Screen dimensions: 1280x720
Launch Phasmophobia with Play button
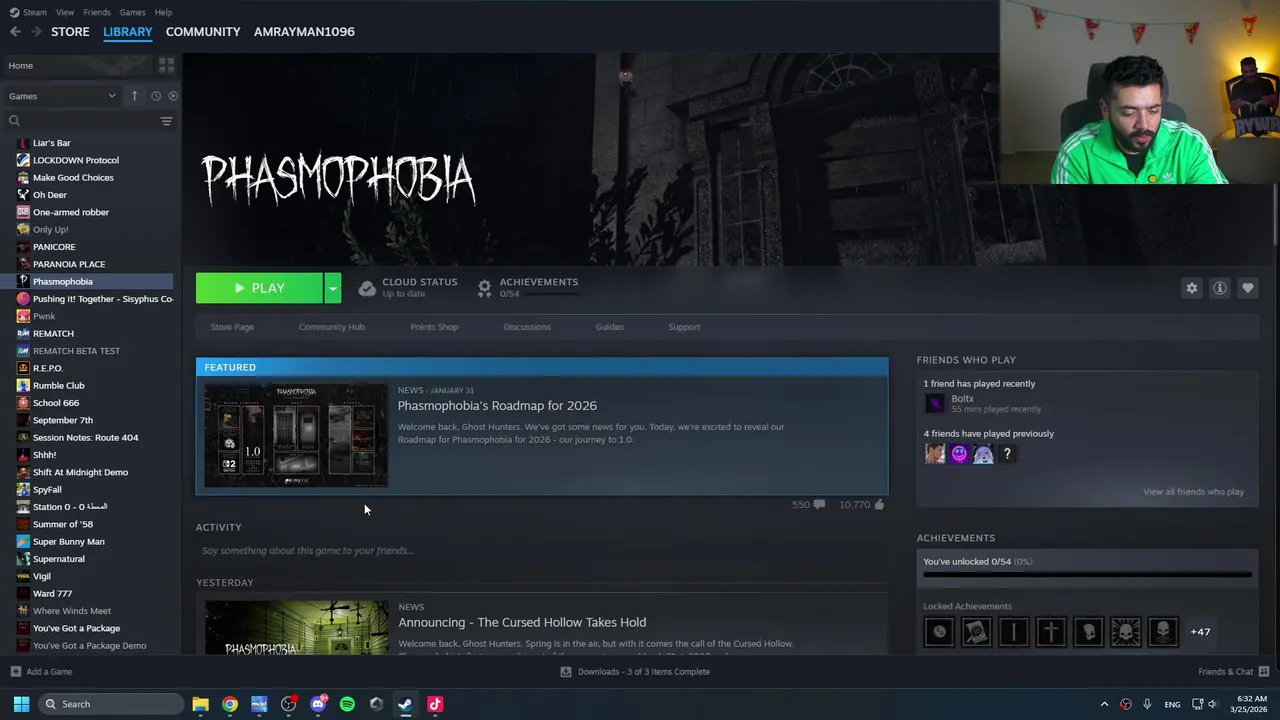(x=259, y=288)
